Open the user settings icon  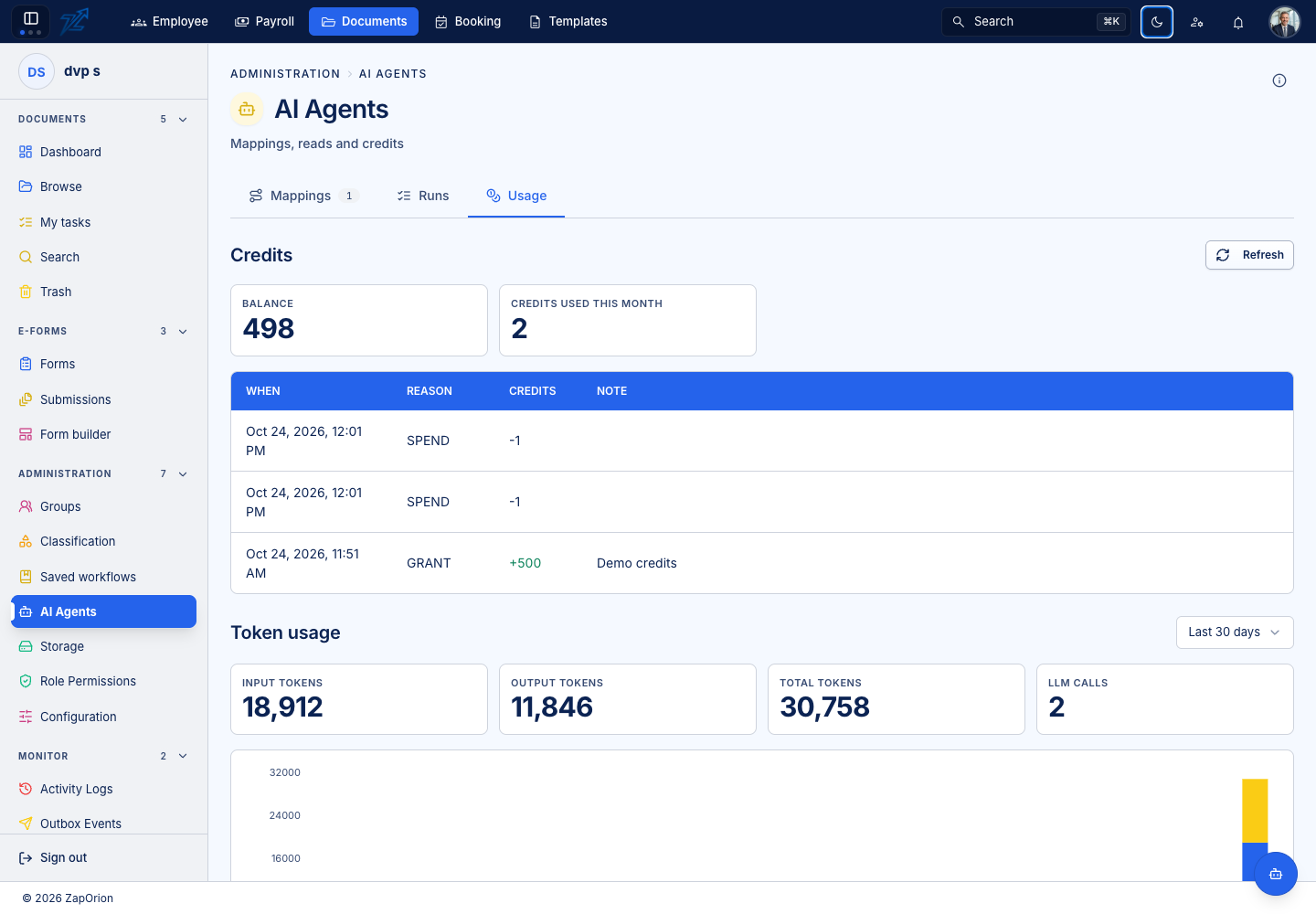tap(1197, 22)
